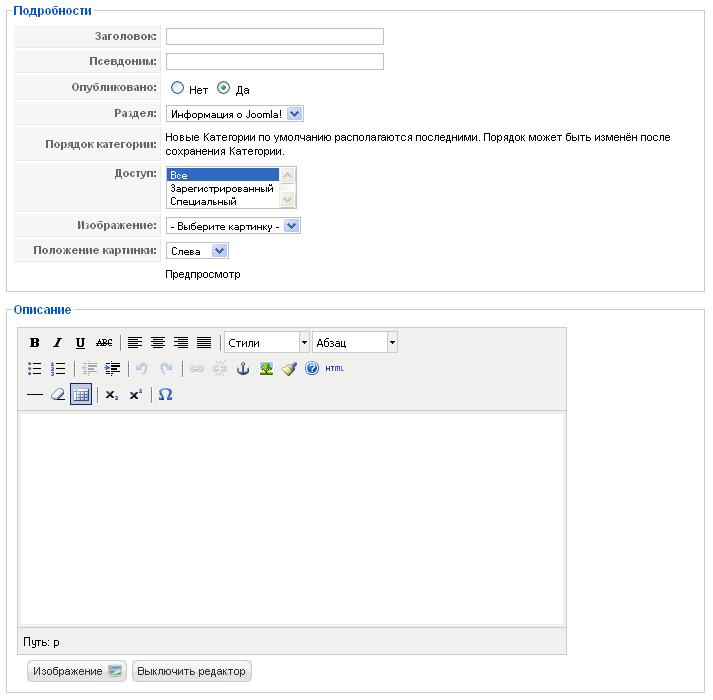The height and width of the screenshot is (700, 713).
Task: Click the 'Предпросмотр' text
Action: point(203,274)
